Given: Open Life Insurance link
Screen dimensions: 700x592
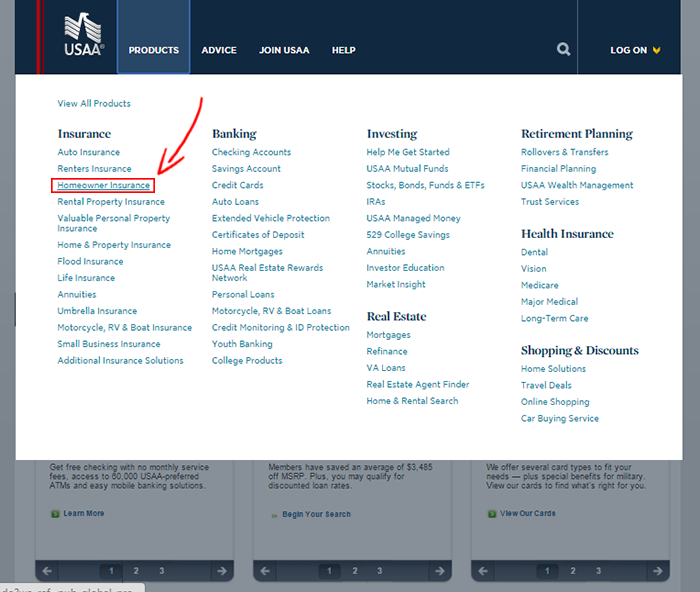Looking at the screenshot, I should tap(86, 278).
